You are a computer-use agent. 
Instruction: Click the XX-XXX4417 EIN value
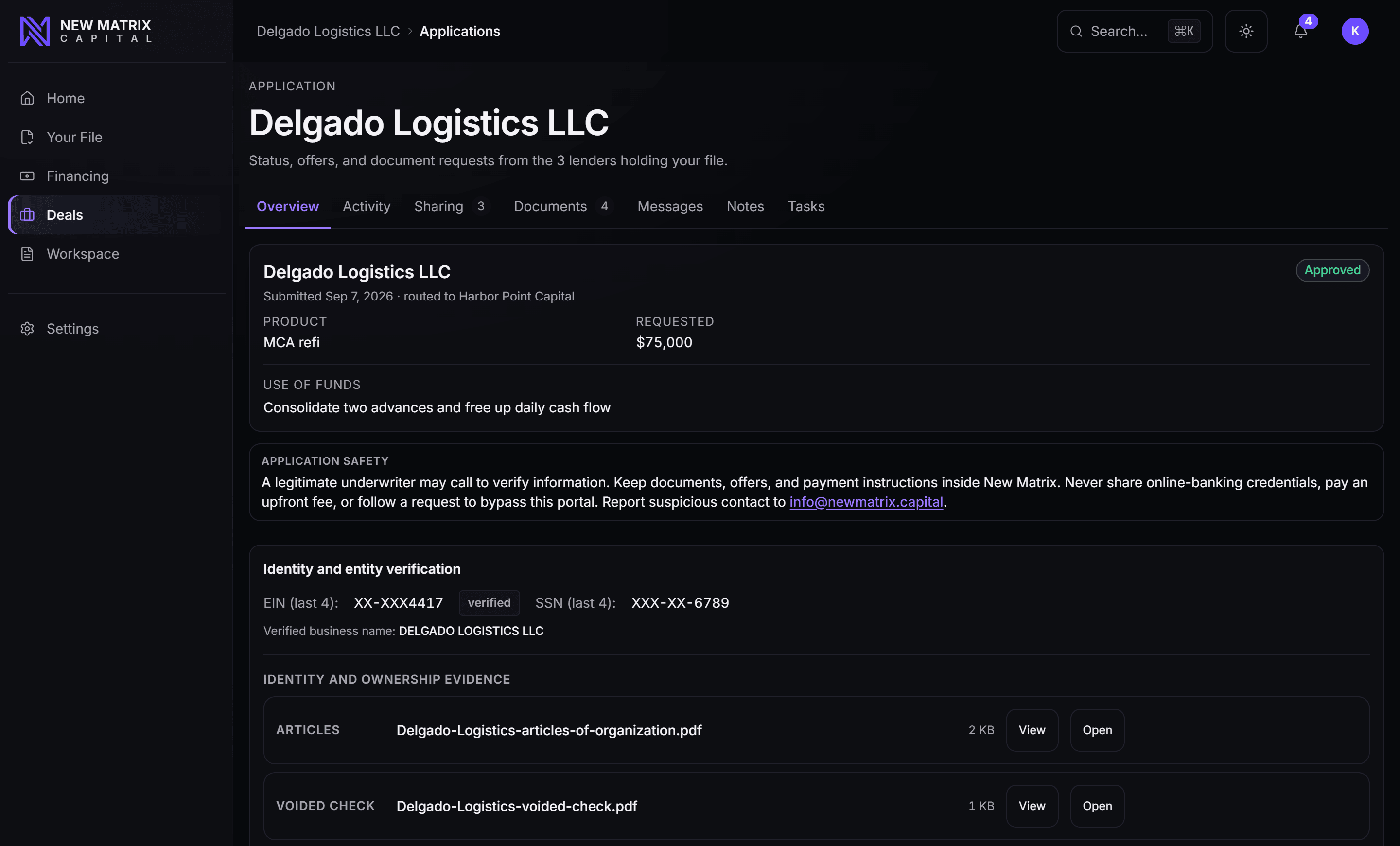pos(398,603)
